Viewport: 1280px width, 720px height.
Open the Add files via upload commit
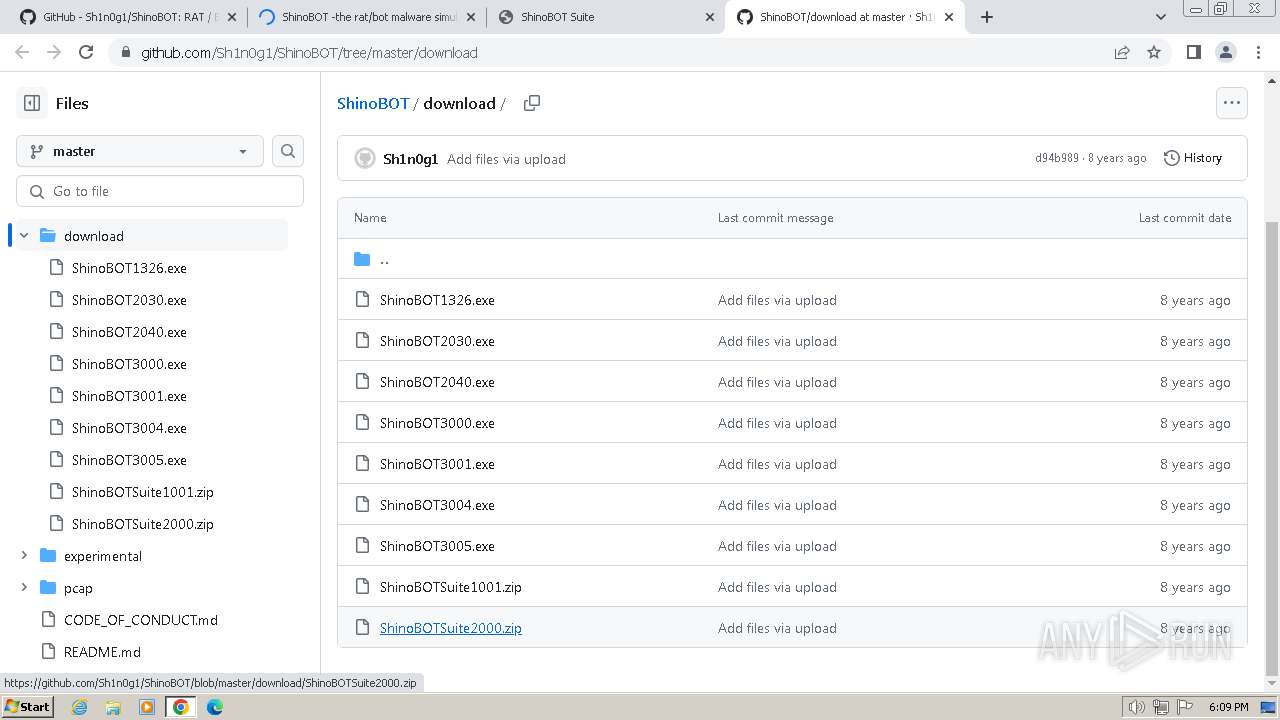[x=506, y=159]
